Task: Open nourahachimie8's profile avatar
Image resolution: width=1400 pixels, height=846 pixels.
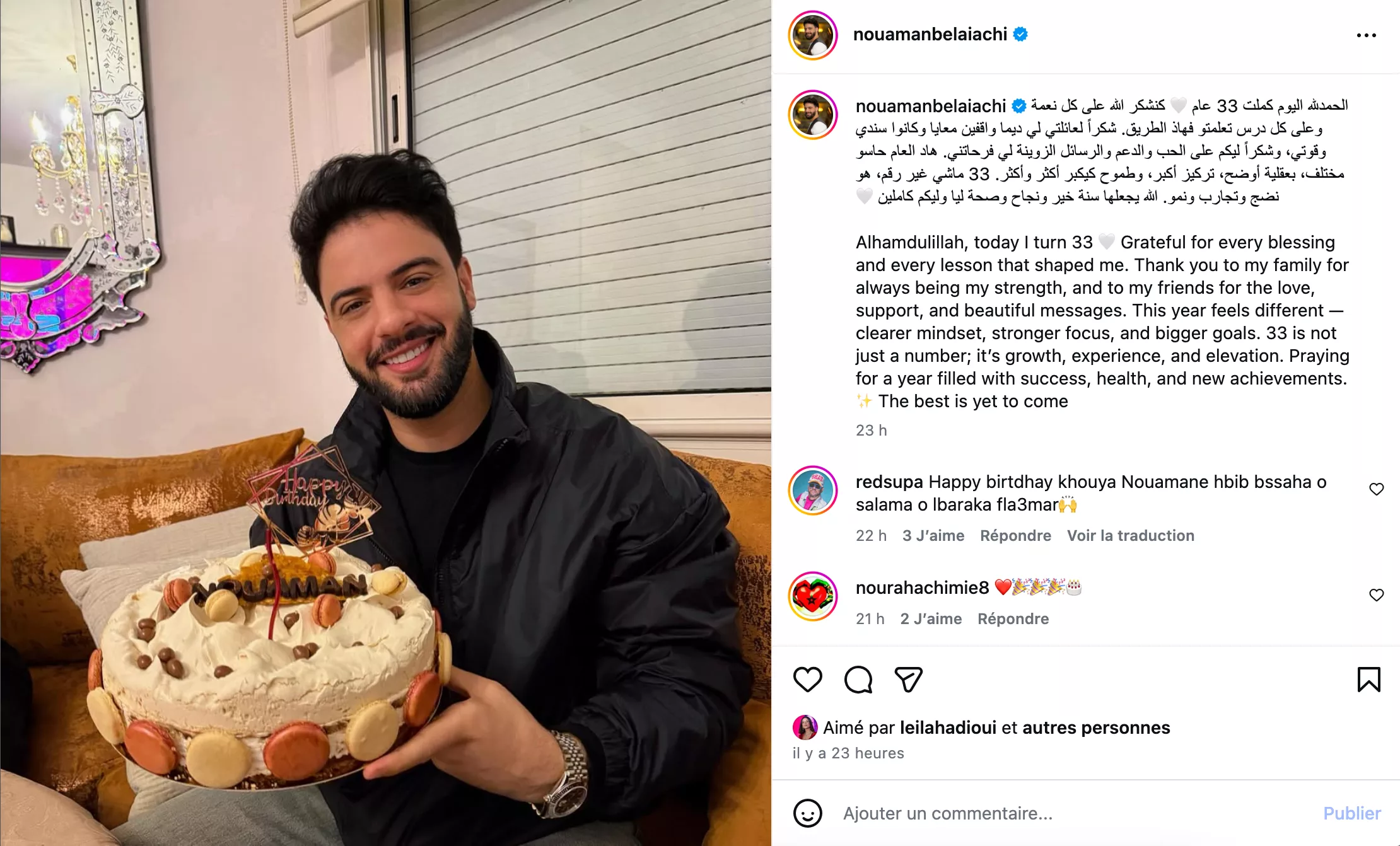Action: 813,596
